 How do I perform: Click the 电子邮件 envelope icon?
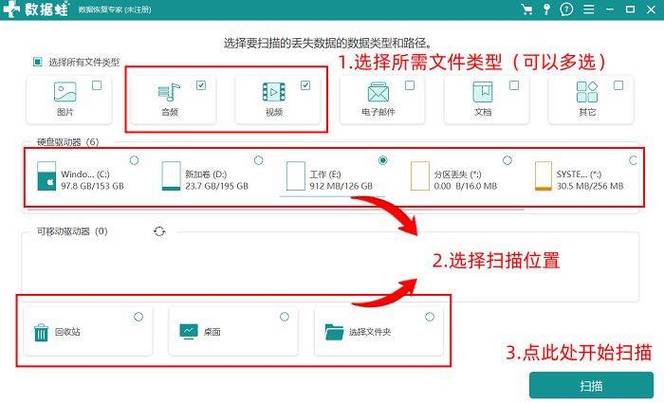[378, 92]
